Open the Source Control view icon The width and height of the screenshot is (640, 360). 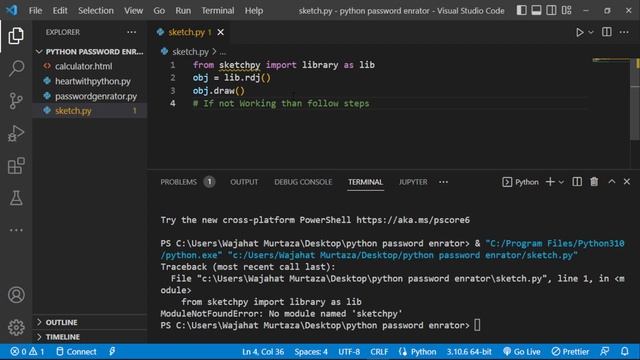point(16,101)
